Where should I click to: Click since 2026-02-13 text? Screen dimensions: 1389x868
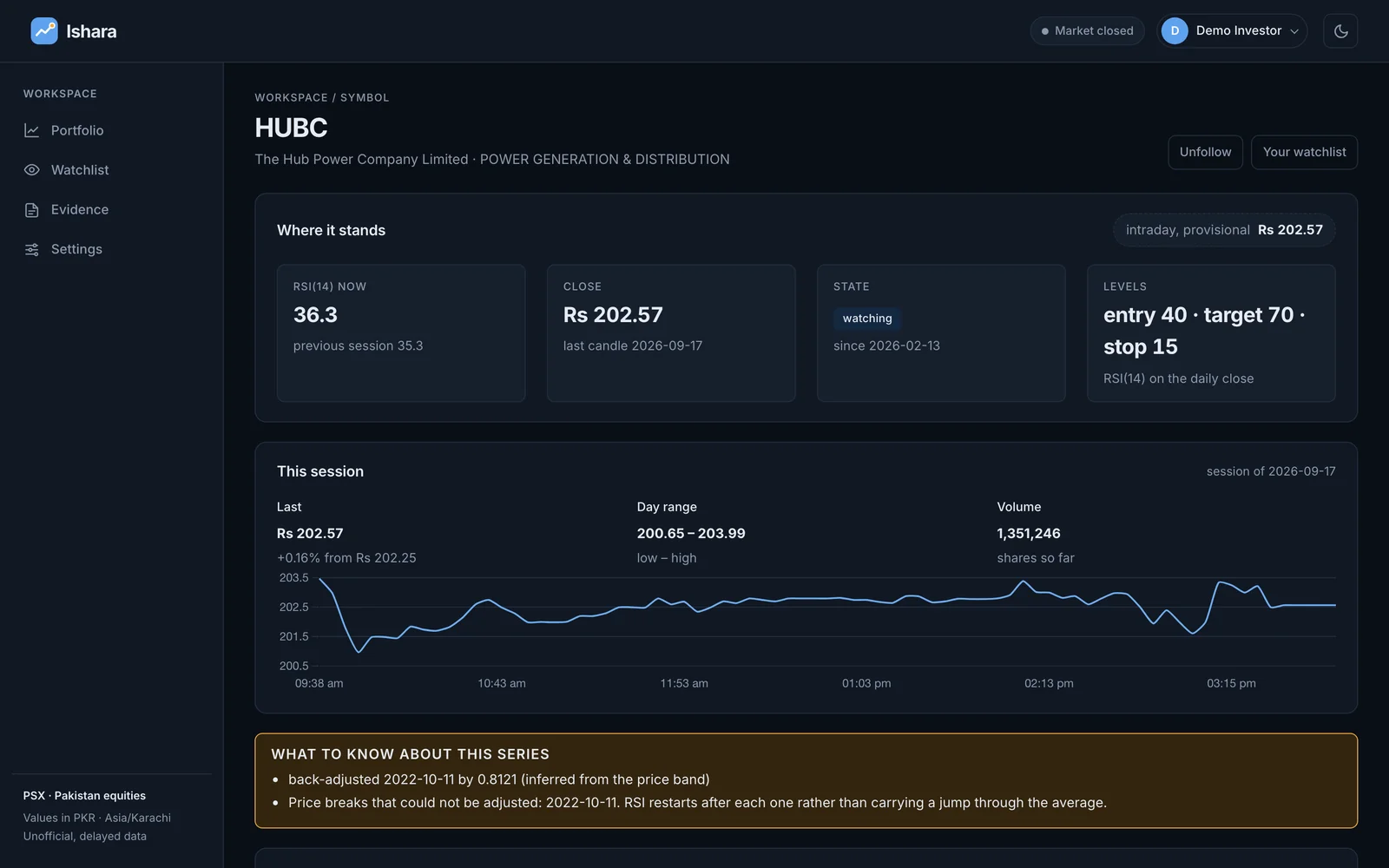(x=886, y=345)
